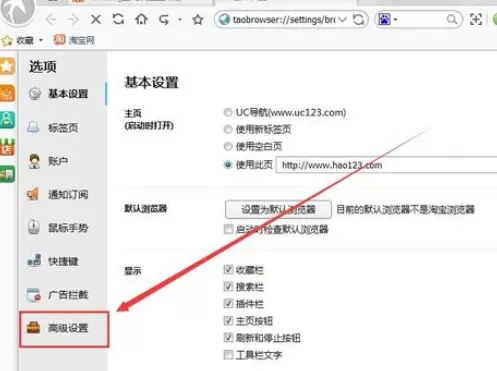
Task: Click refresh icon inside address bar
Action: click(358, 20)
